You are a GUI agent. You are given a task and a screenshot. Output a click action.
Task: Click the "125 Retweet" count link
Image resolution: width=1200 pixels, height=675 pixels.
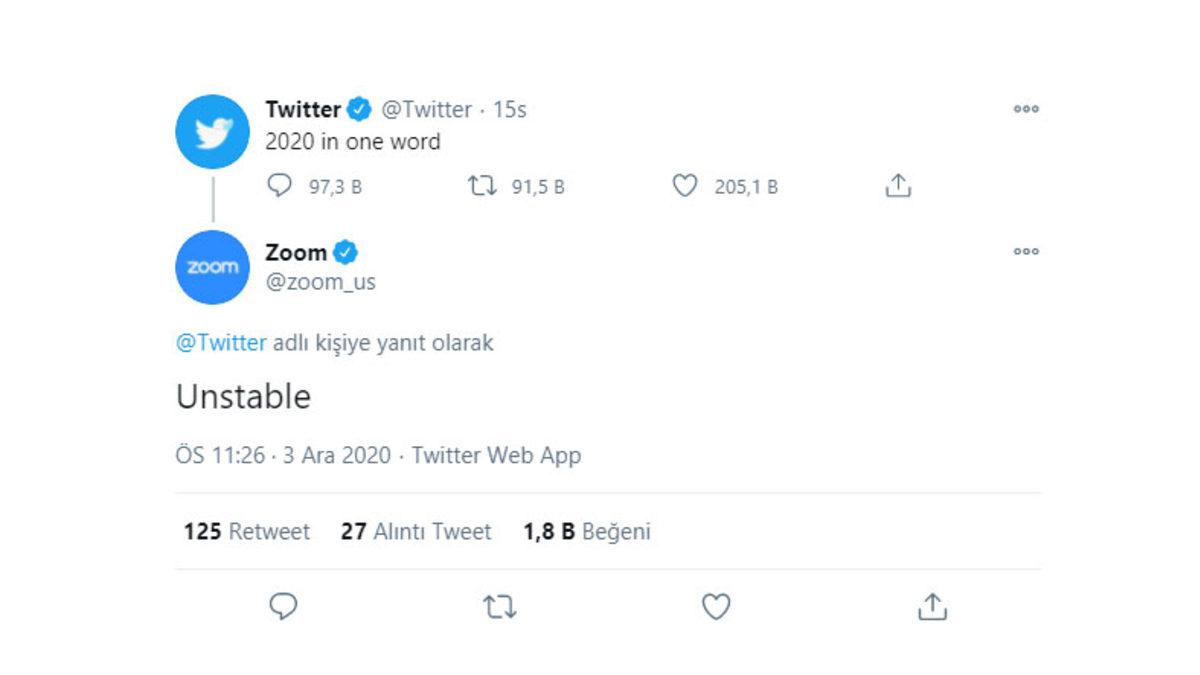pyautogui.click(x=246, y=532)
